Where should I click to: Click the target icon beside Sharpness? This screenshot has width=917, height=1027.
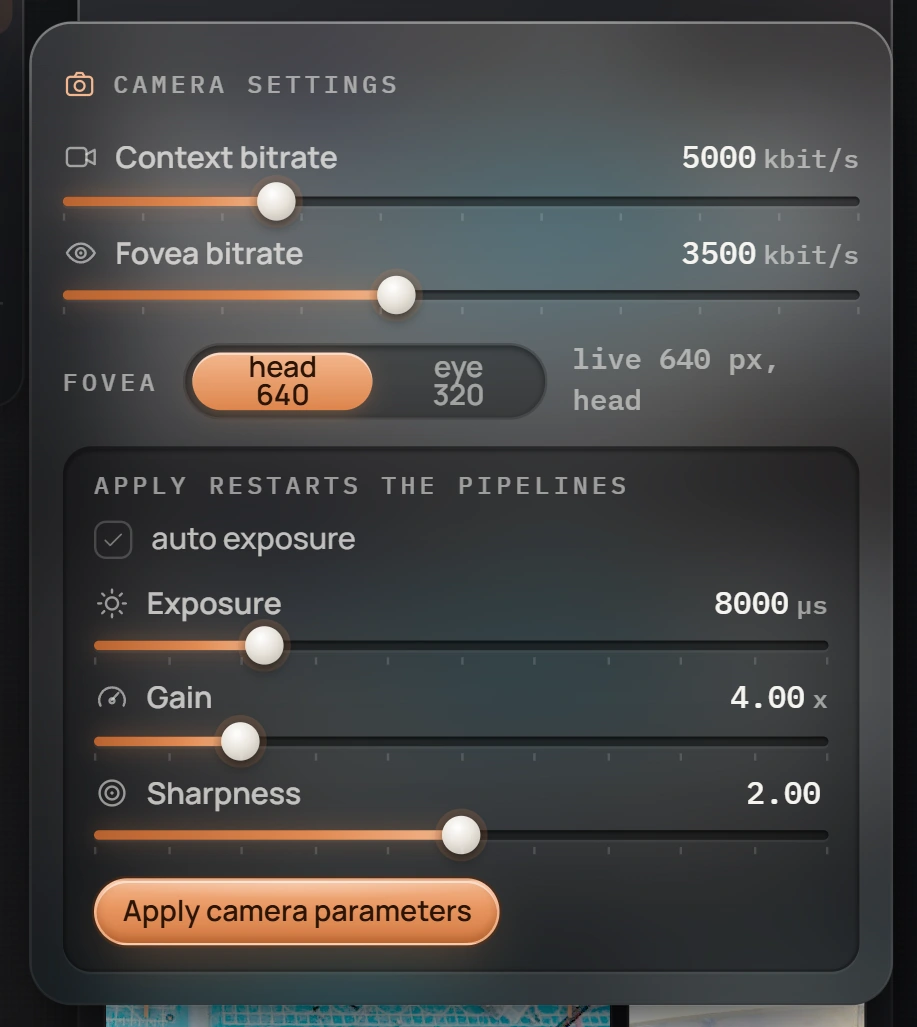point(112,793)
